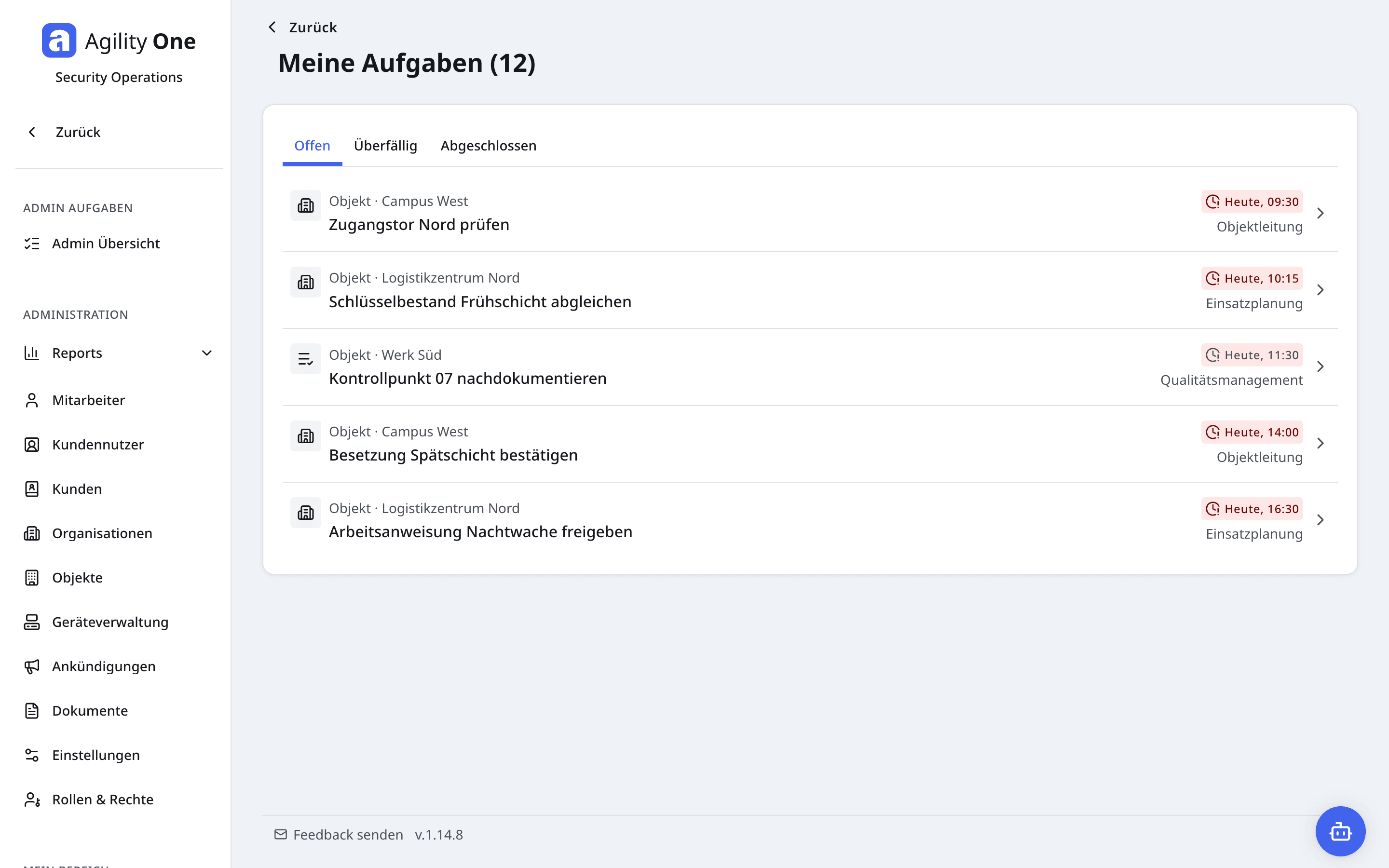
Task: Select task title Schlüsselbestand Frühschicht abgleichen
Action: point(480,302)
